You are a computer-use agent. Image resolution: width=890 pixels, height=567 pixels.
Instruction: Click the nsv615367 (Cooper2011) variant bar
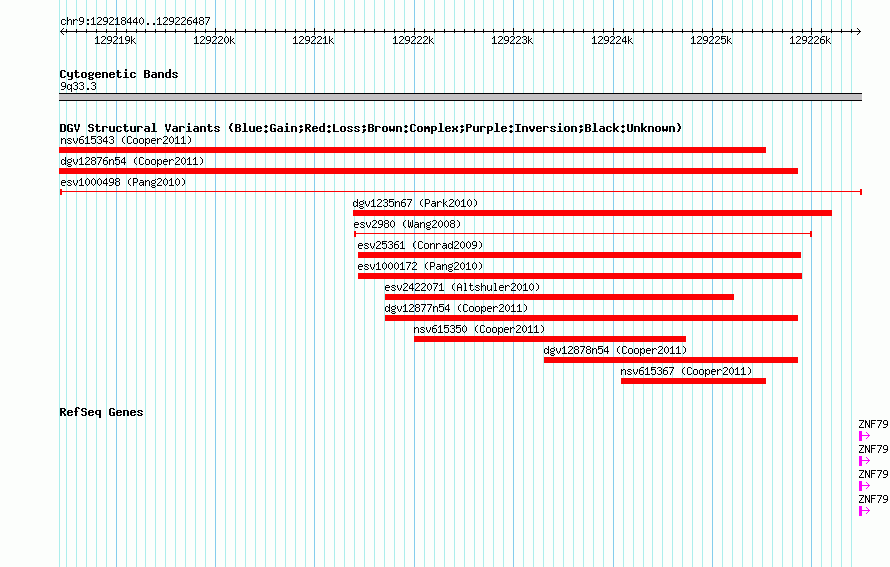[x=694, y=381]
